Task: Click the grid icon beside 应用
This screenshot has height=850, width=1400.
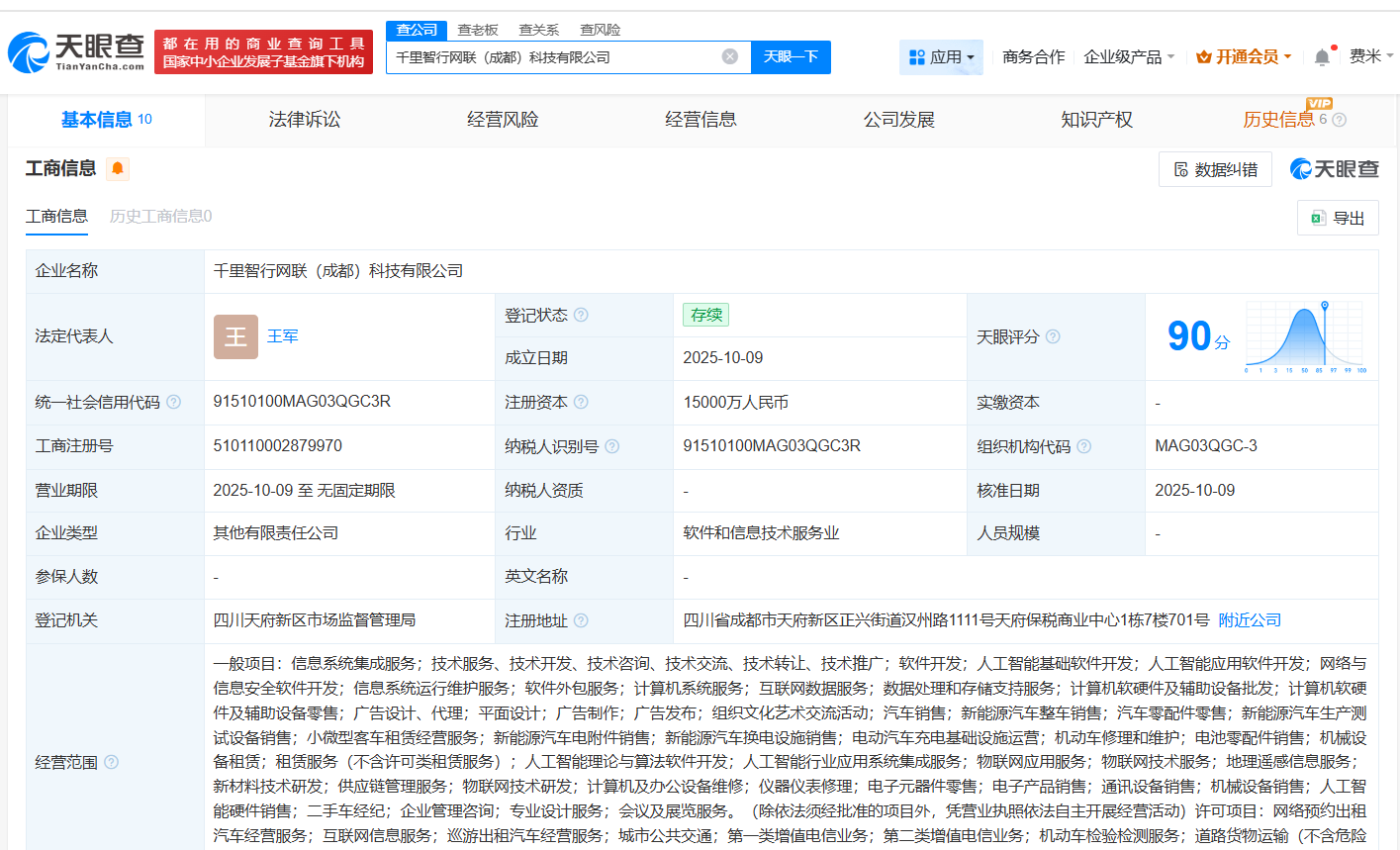Action: coord(915,57)
